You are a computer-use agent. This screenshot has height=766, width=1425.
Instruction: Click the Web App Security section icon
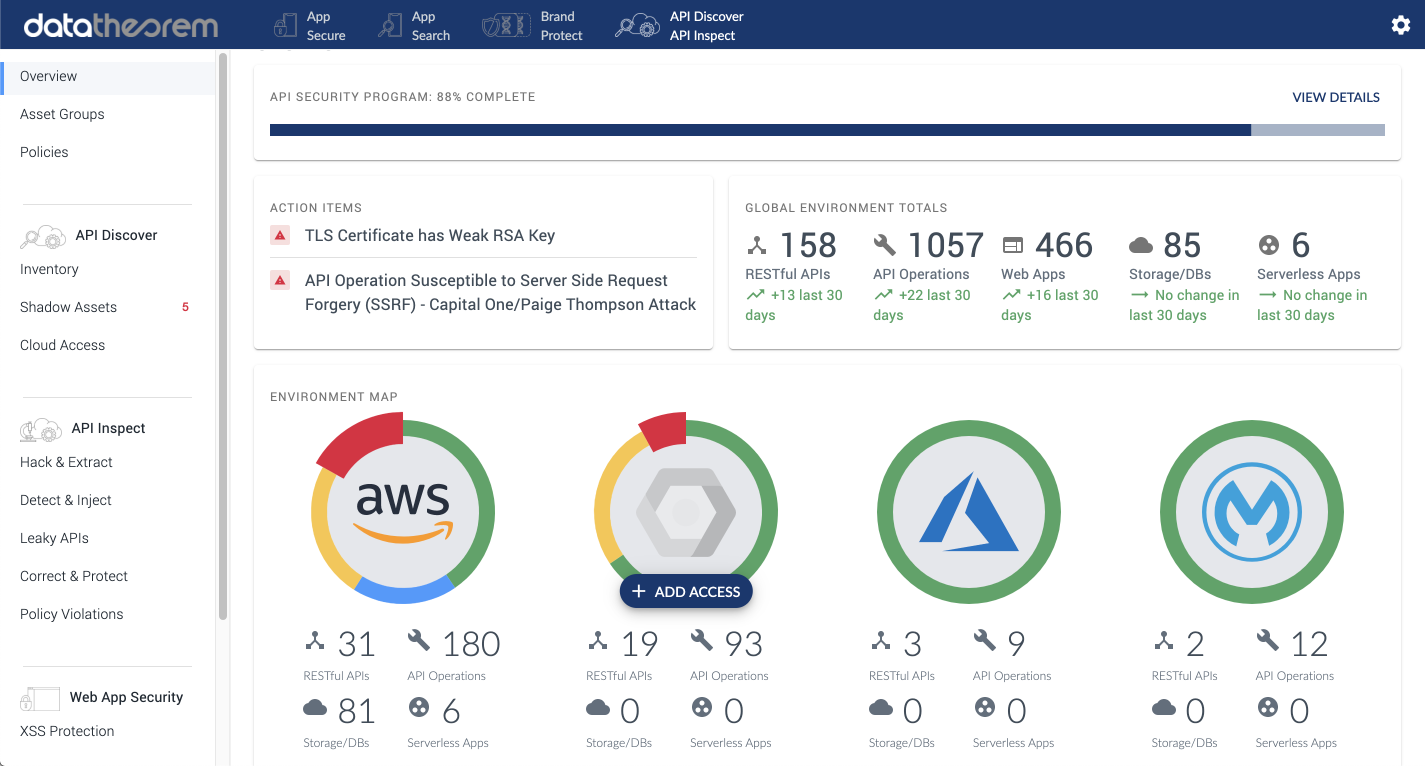click(x=40, y=698)
